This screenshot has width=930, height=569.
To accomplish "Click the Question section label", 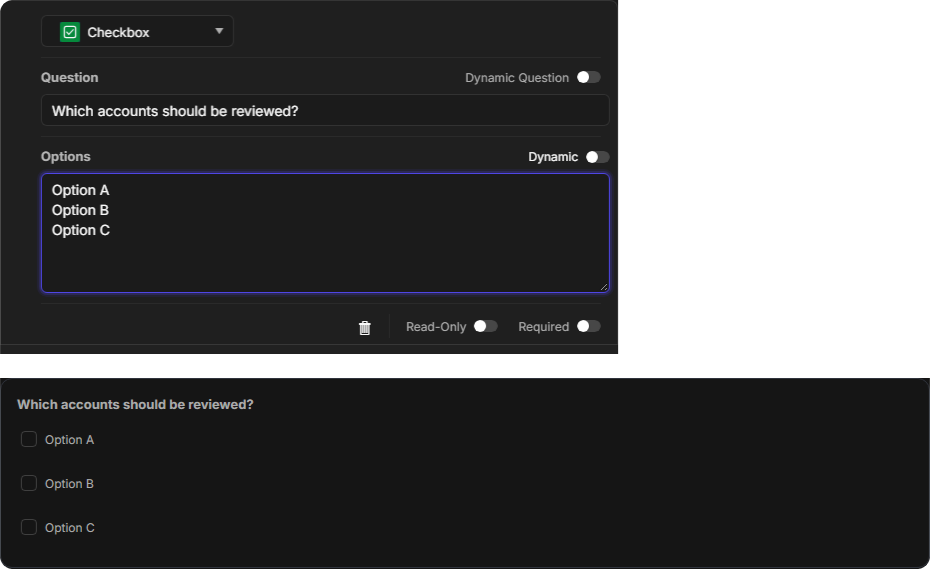I will [x=69, y=78].
